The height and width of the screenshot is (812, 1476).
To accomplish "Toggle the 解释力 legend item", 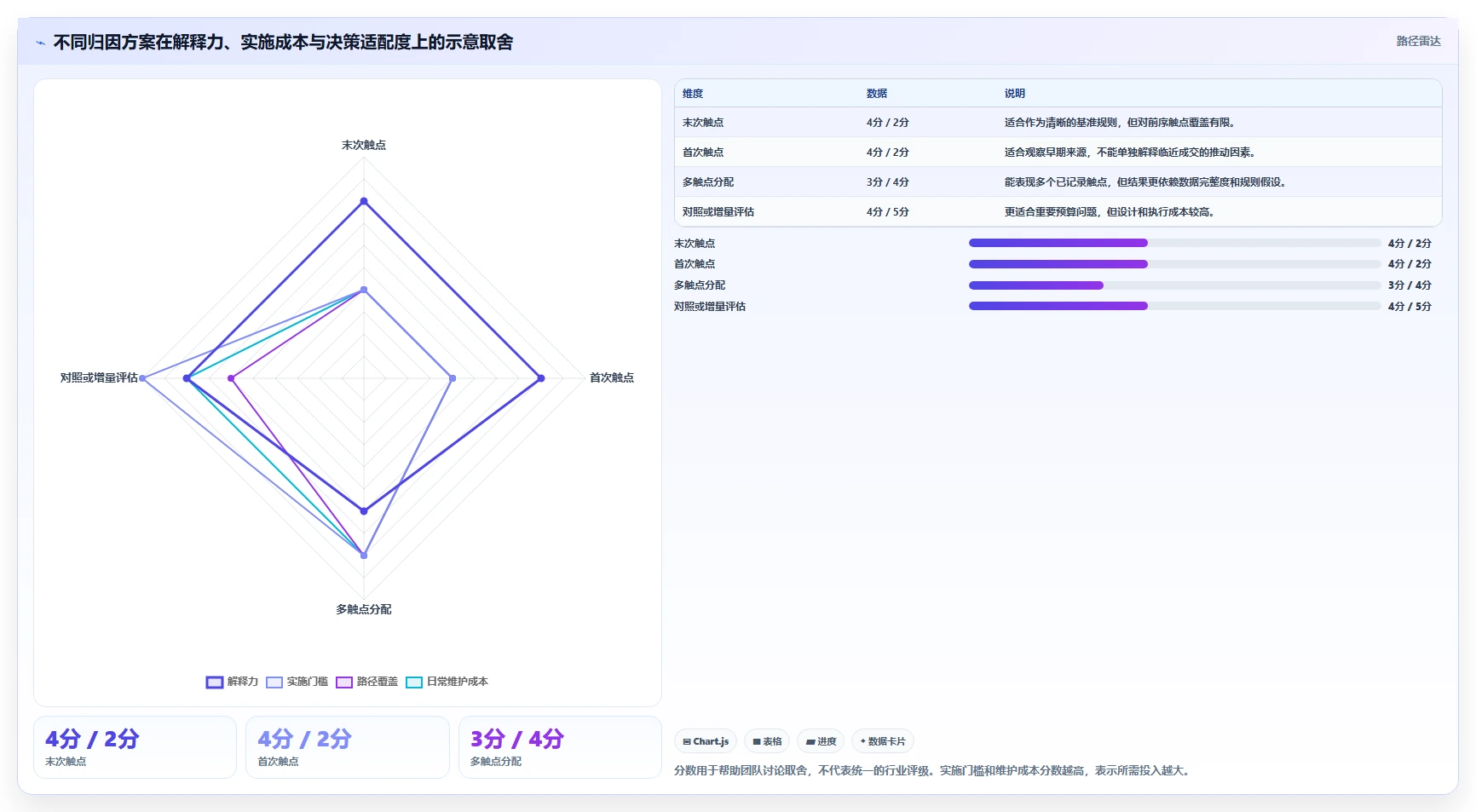I will [232, 682].
